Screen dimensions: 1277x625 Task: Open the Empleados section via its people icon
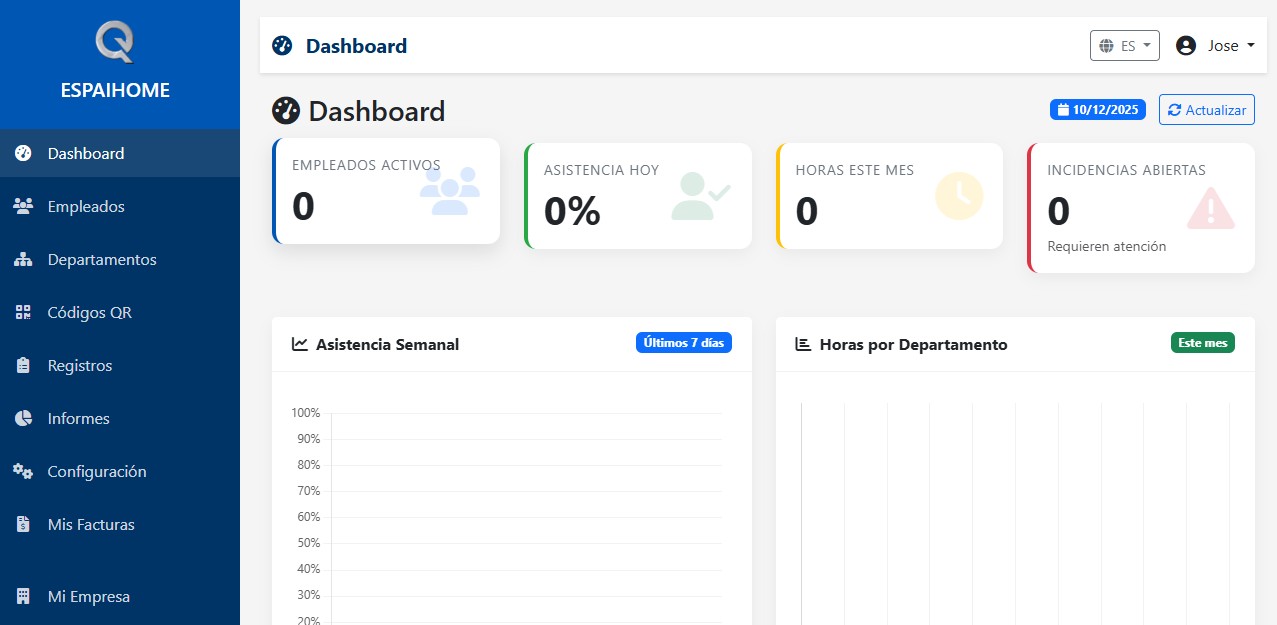pos(22,206)
